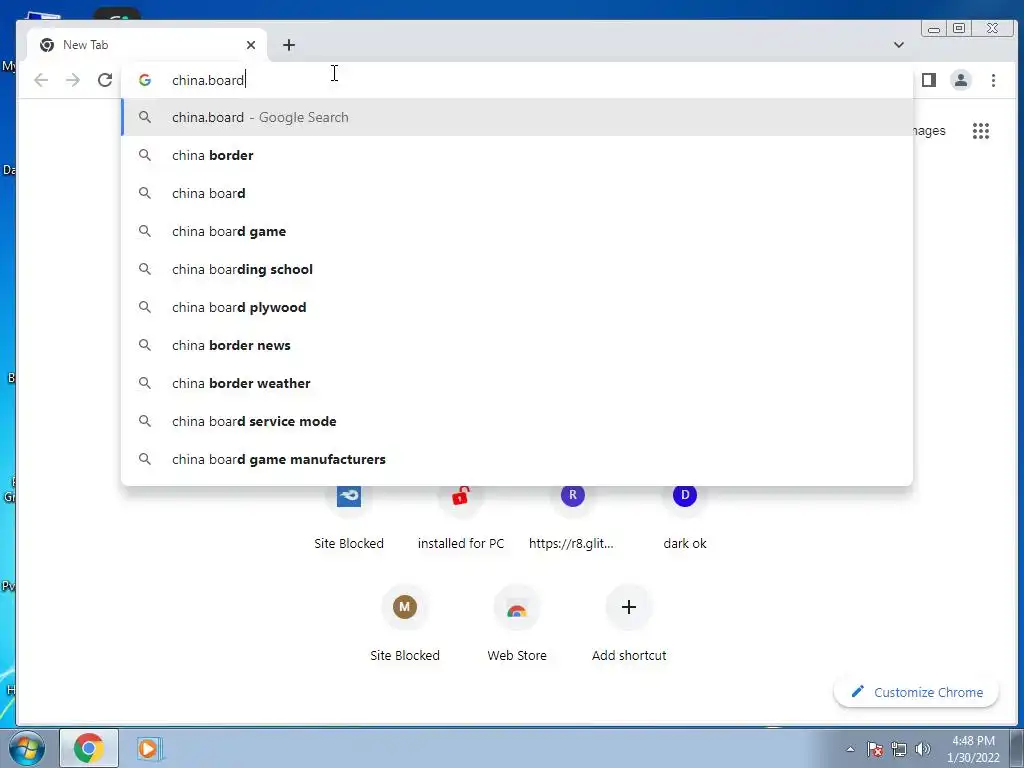Choose 'china.board - Google Search' suggestion
Screen dimensions: 1024x768
tap(517, 118)
